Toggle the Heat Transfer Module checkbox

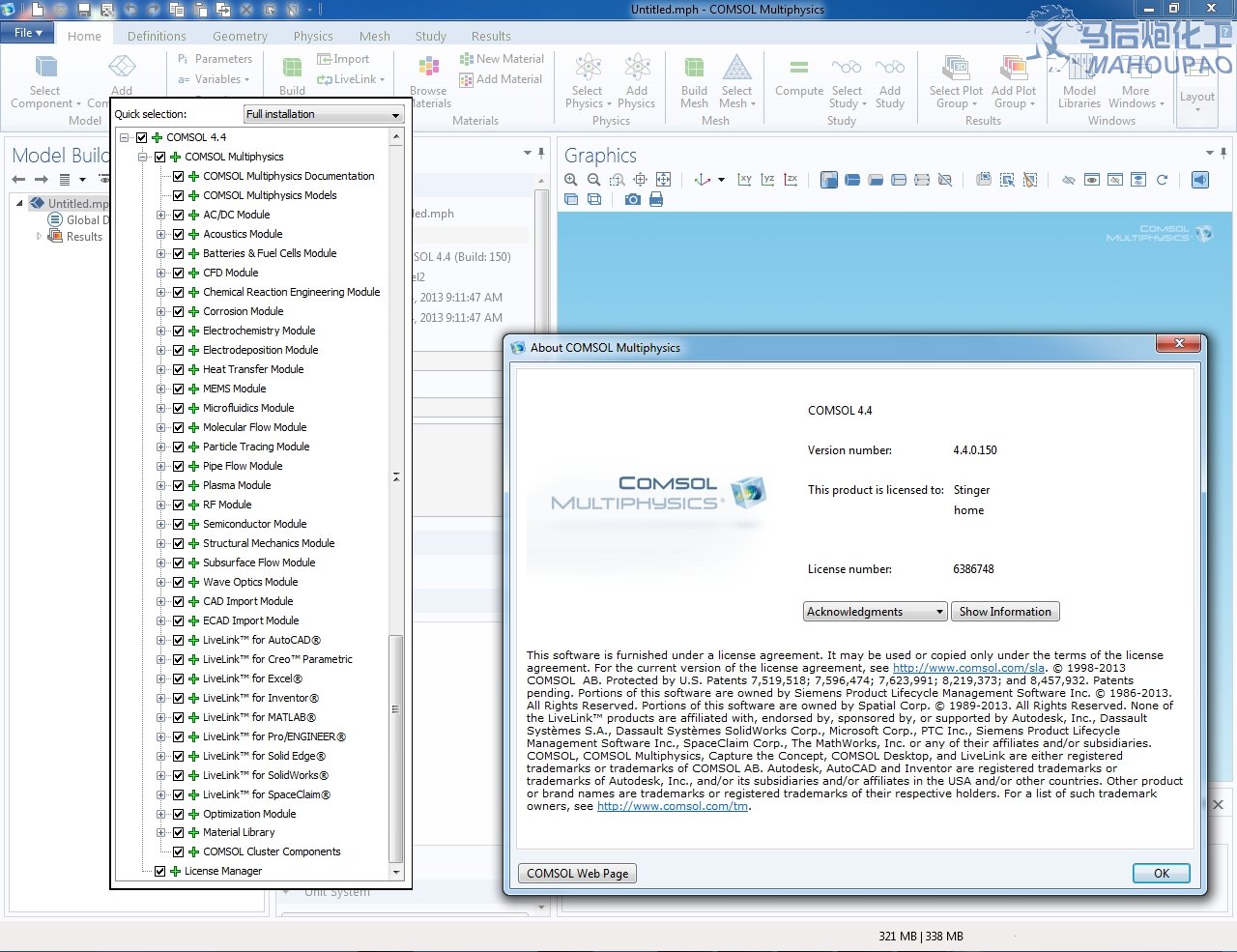pyautogui.click(x=179, y=369)
